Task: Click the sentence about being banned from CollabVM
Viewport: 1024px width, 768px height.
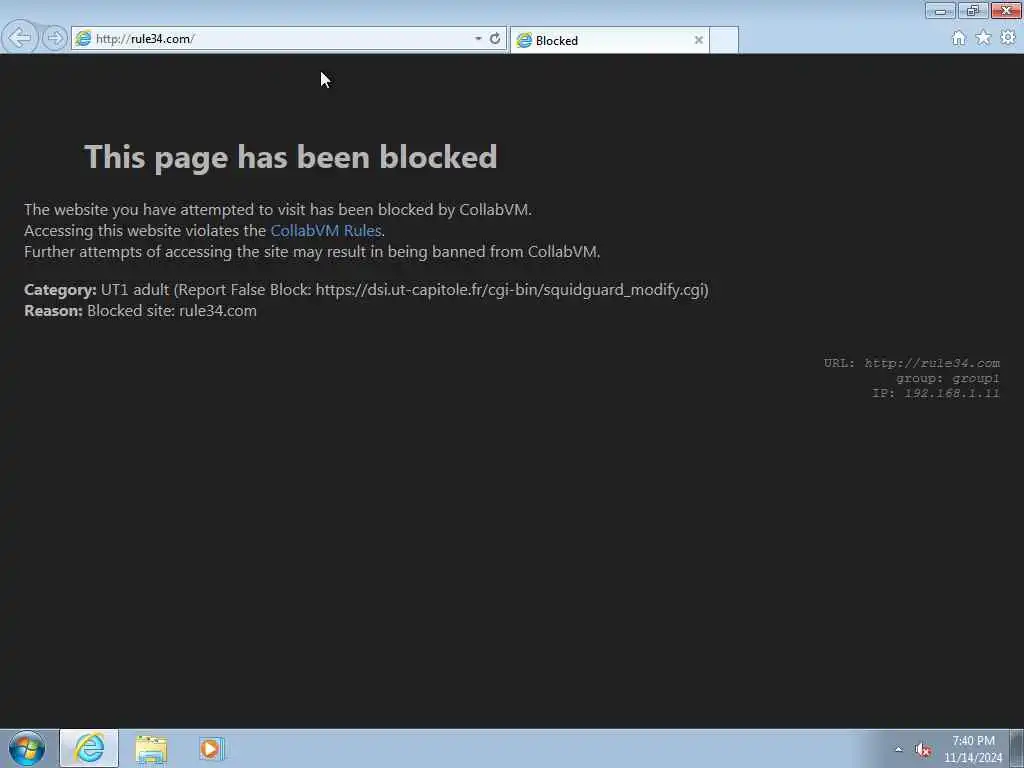Action: pyautogui.click(x=312, y=251)
